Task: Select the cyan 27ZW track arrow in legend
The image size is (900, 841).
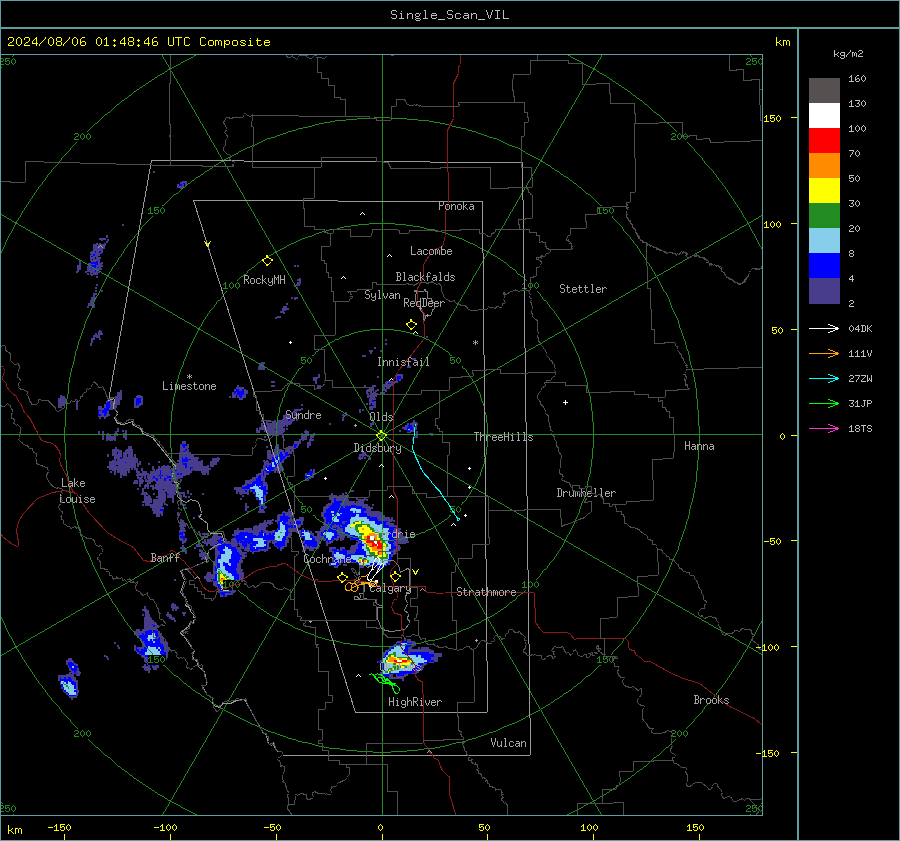Action: (824, 378)
